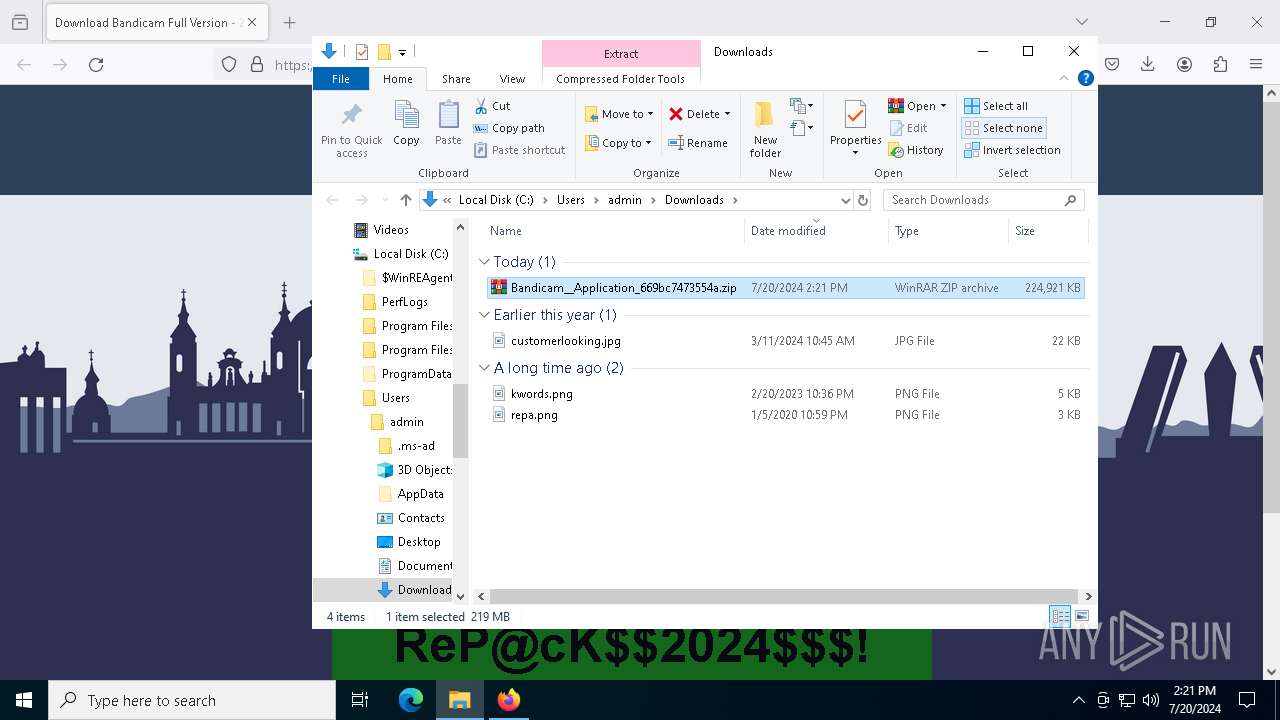Cut the selected file

tap(493, 106)
